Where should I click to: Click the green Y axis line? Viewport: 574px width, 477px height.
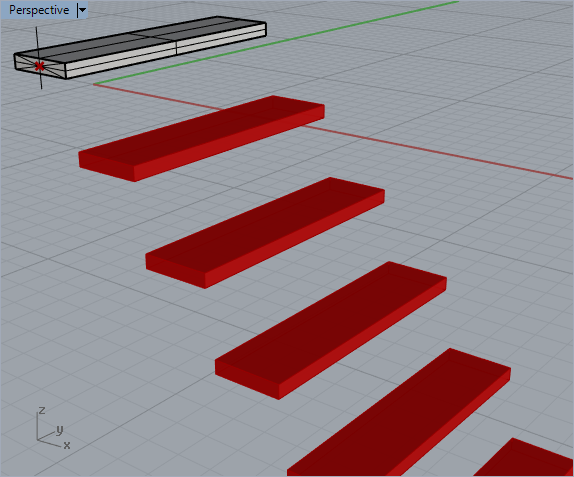[275, 43]
